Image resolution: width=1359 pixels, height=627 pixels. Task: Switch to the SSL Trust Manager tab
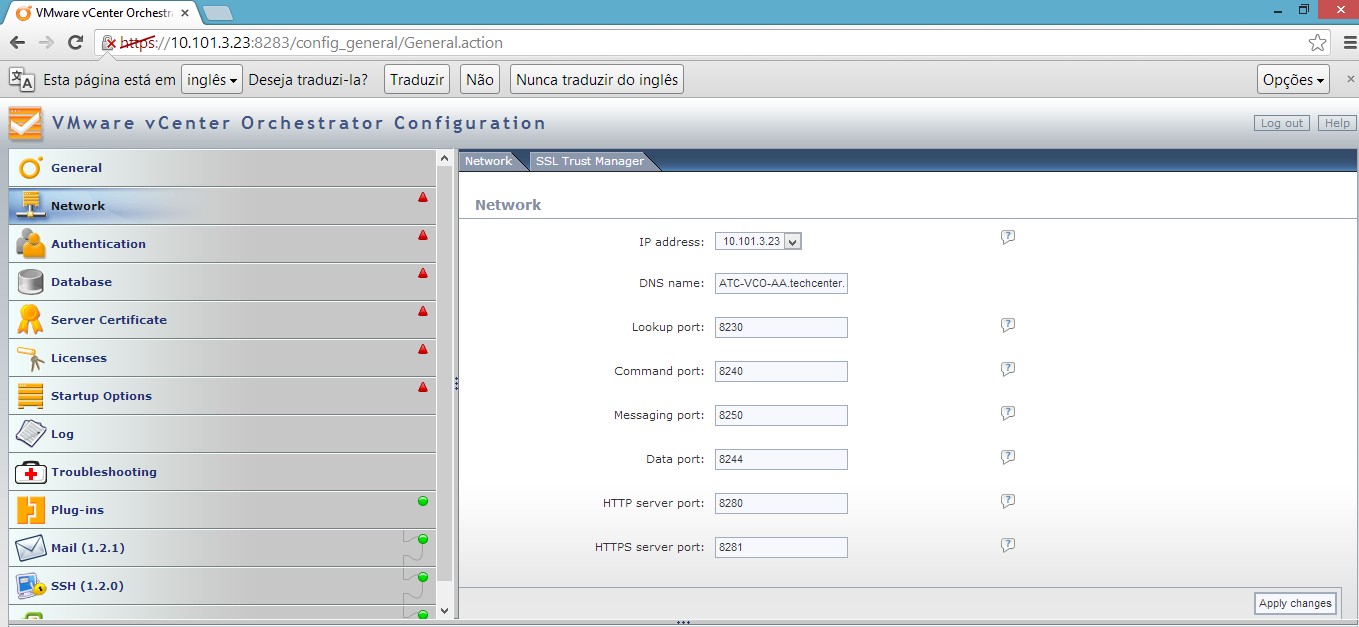point(589,161)
